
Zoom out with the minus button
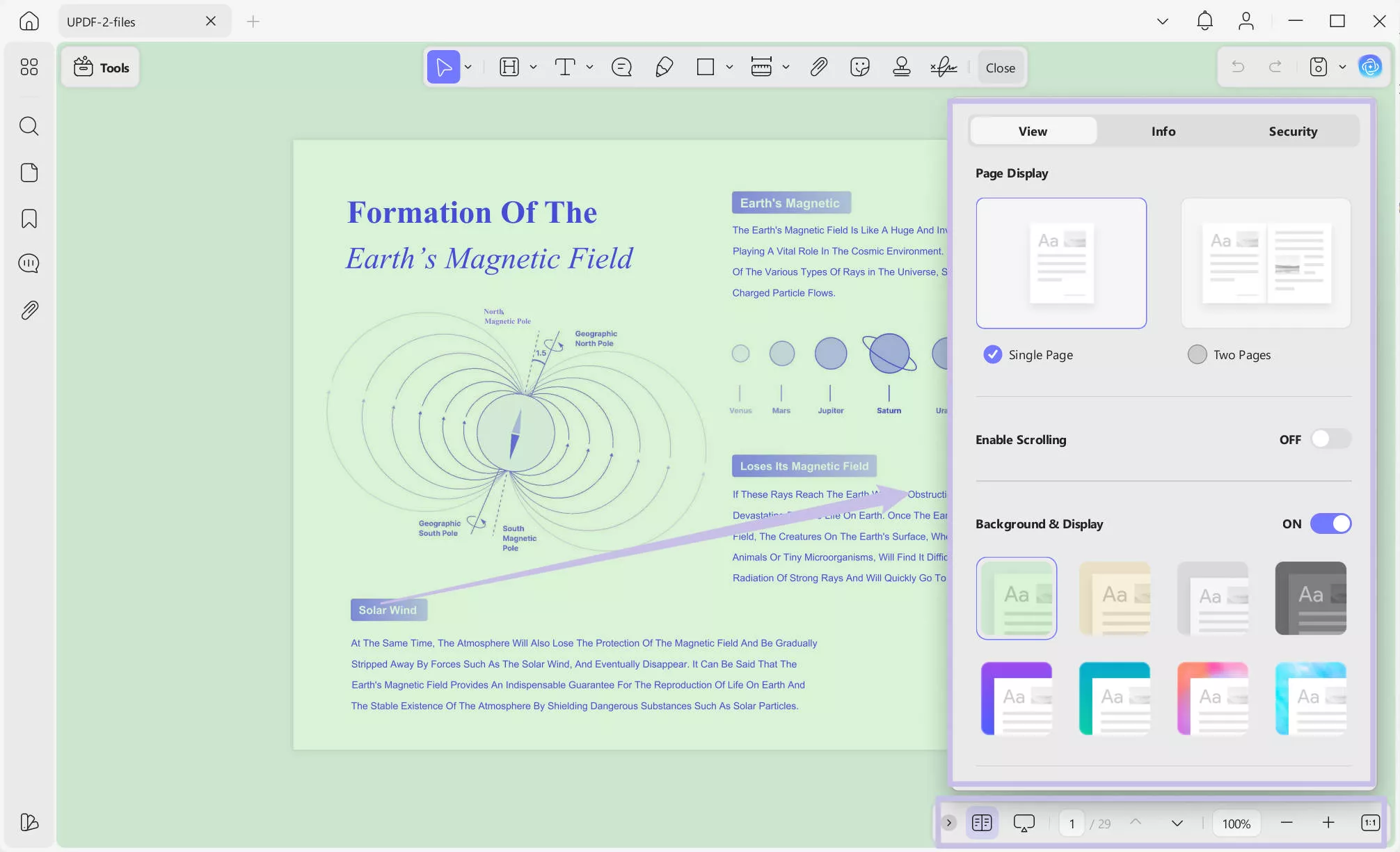click(1287, 823)
